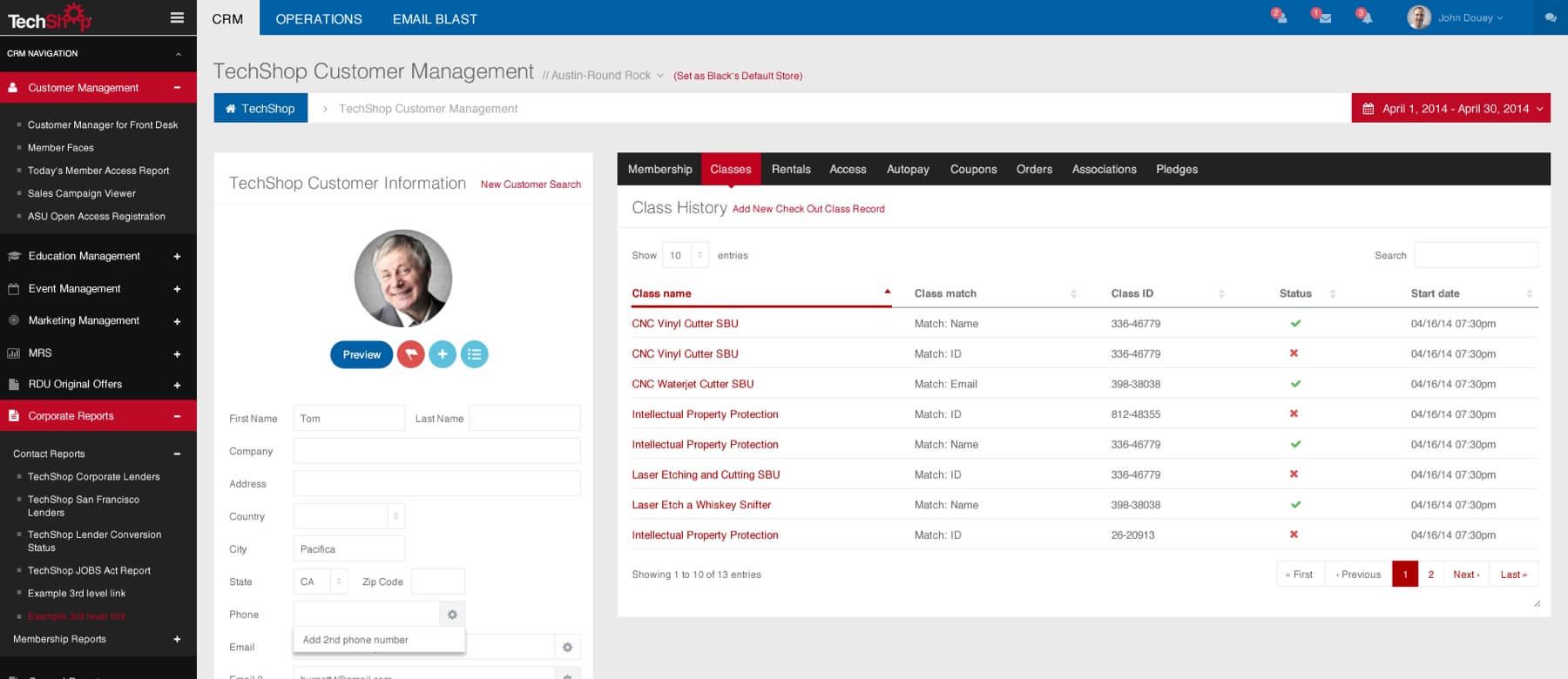Viewport: 1568px width, 679px height.
Task: Click the green check for CNC Waterjet Cutter SBU
Action: click(1295, 384)
